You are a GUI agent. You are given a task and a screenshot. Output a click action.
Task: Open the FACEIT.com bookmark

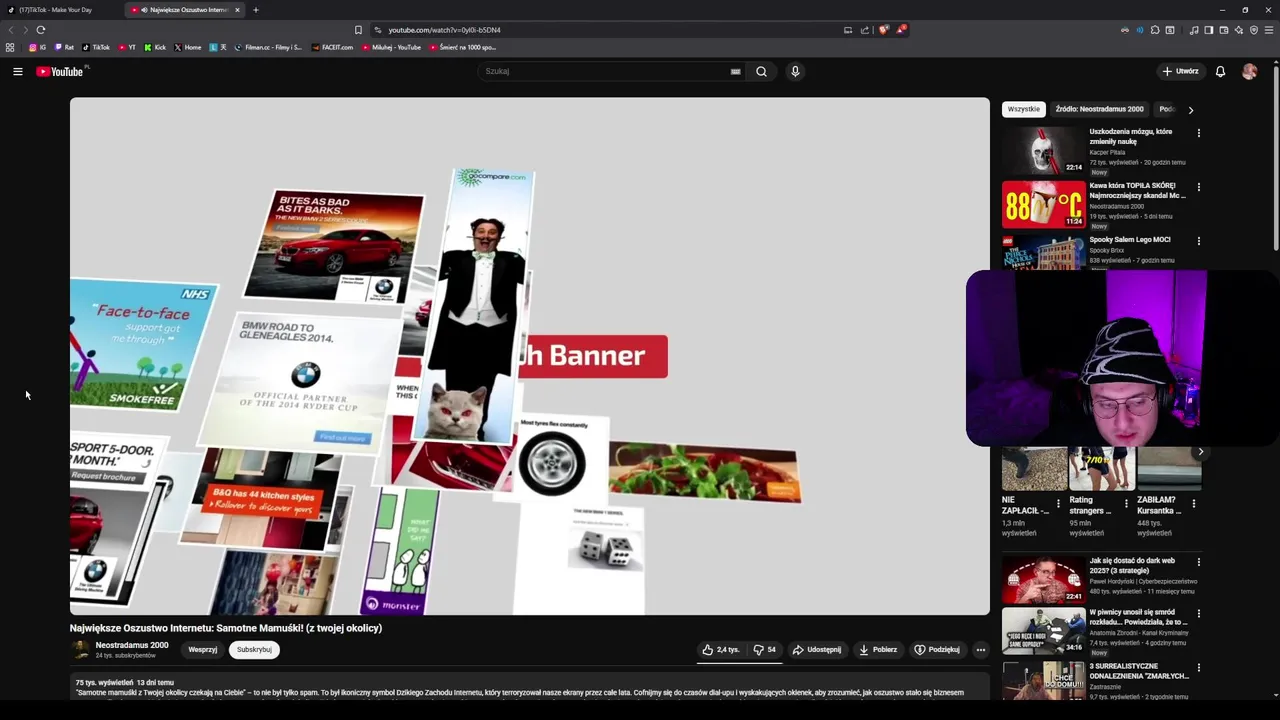pyautogui.click(x=333, y=47)
